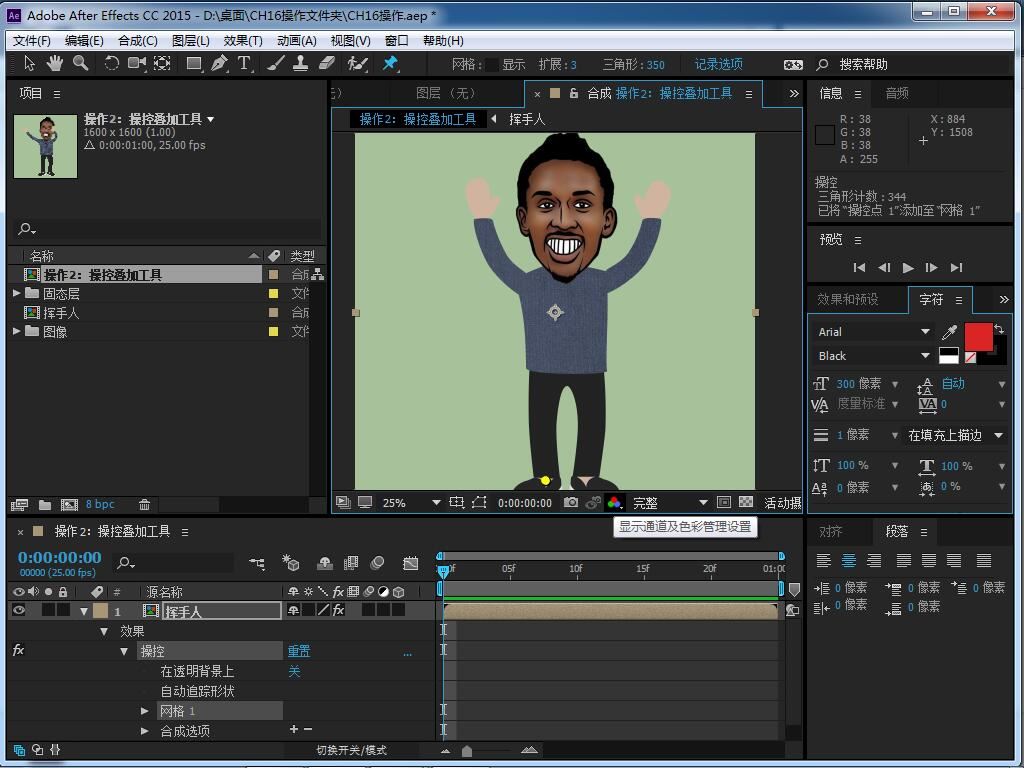Click the swap fill and stroke arrows
Viewport: 1024px width, 768px height.
pyautogui.click(x=999, y=328)
